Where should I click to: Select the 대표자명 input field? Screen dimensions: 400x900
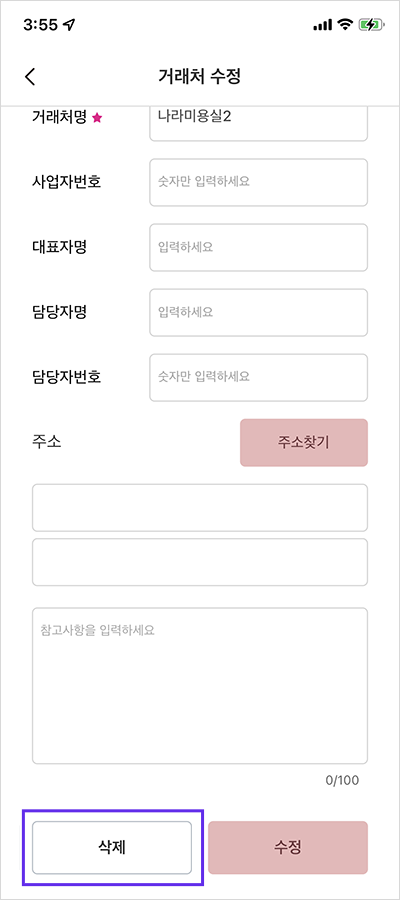[x=258, y=247]
